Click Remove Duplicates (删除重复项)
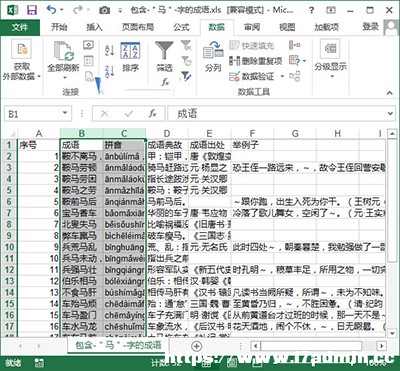The height and width of the screenshot is (371, 400). click(256, 61)
